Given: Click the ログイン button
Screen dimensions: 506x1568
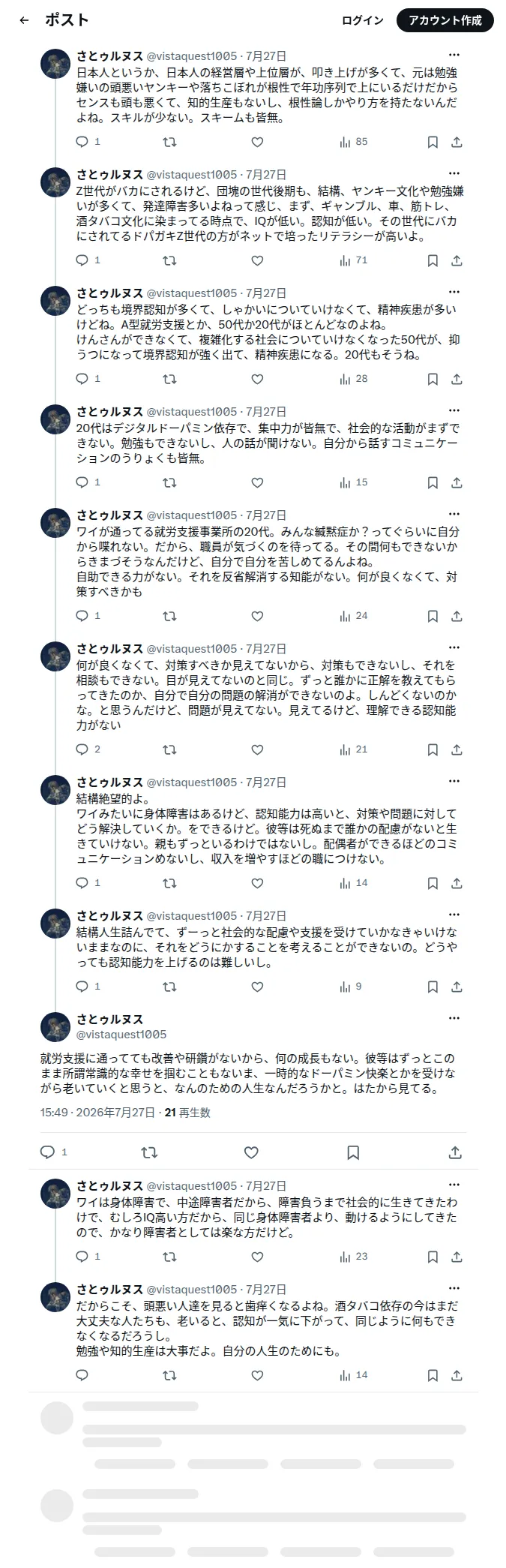Looking at the screenshot, I should 363,20.
